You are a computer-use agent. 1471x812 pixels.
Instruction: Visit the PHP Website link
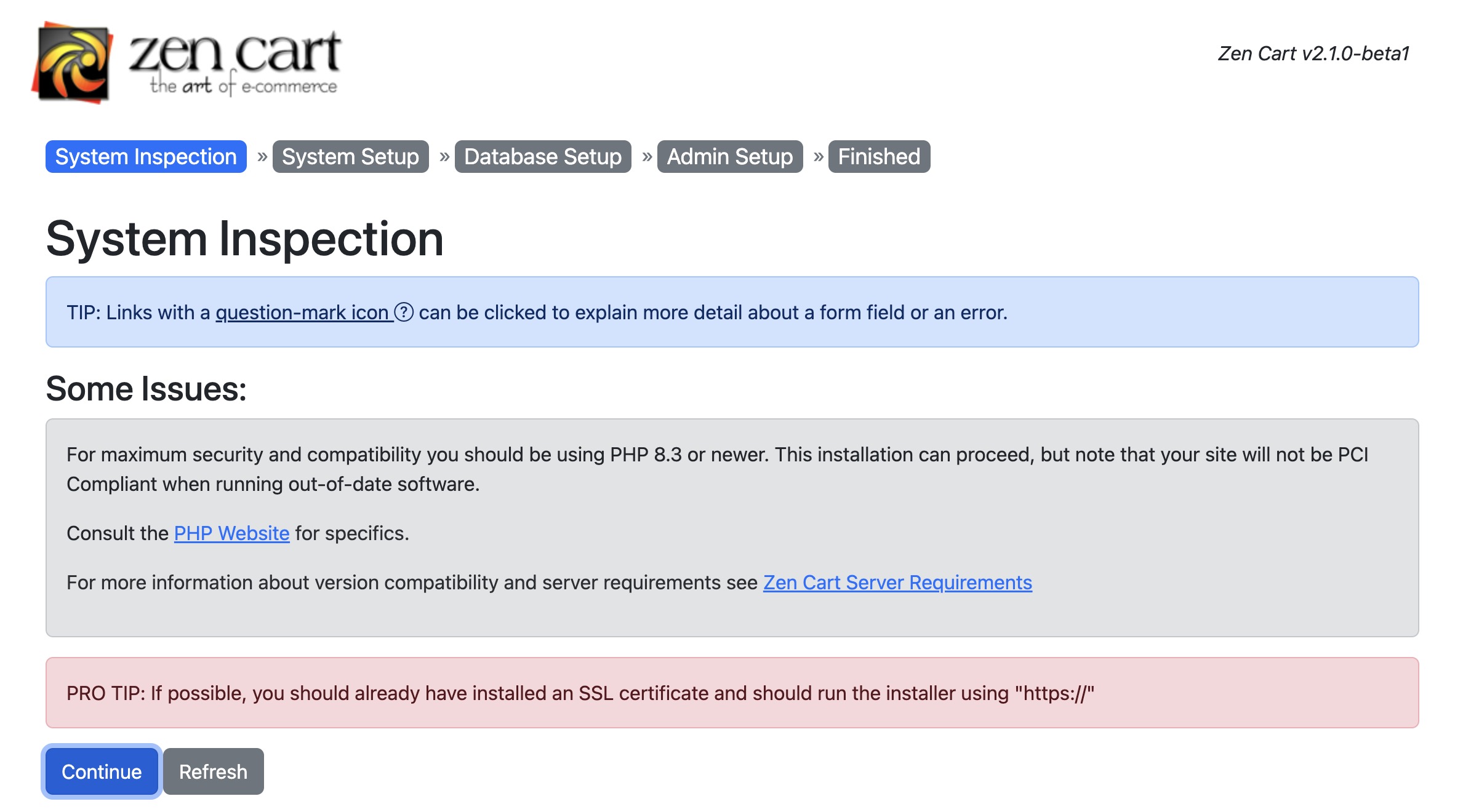click(x=231, y=533)
